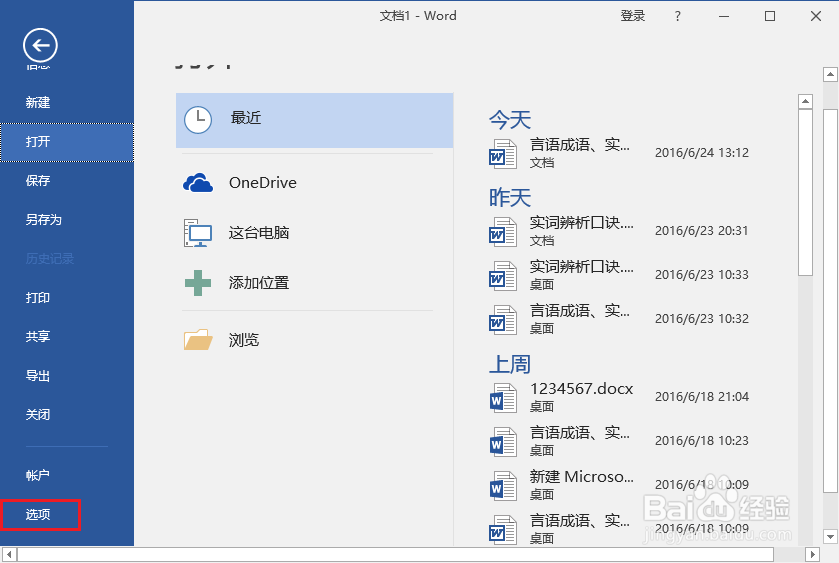Screen dimensions: 839x563
Task: Click Word file icon dated 2016/6/18 10:23
Action: point(503,442)
